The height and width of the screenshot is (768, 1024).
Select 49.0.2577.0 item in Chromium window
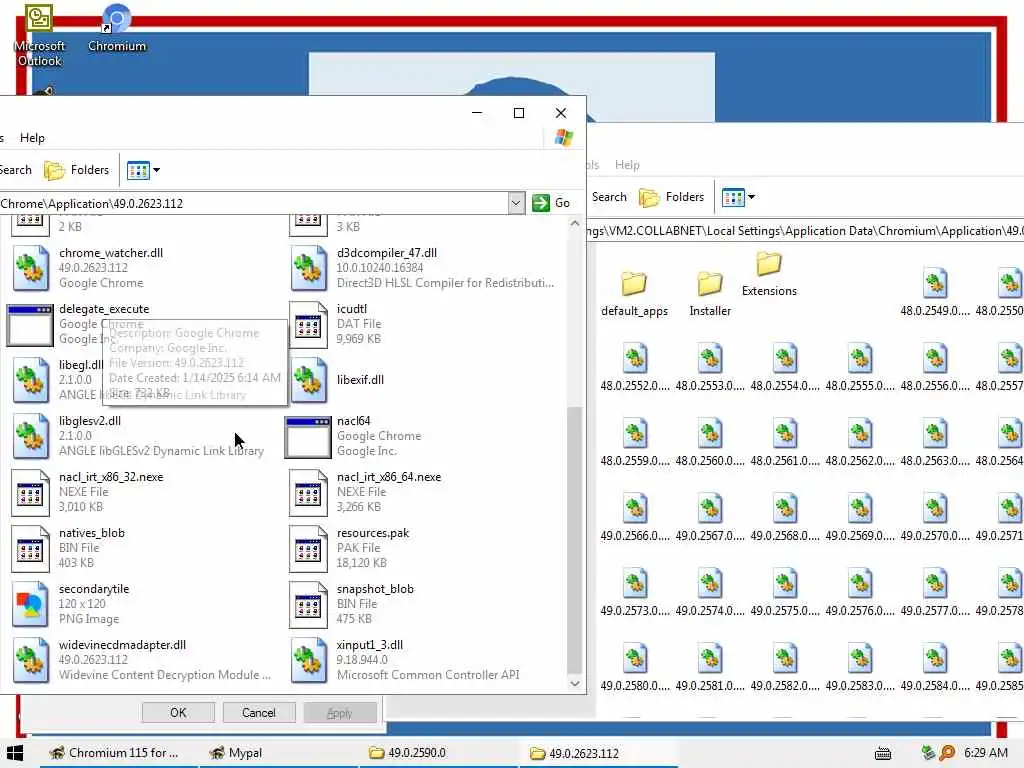click(x=935, y=592)
